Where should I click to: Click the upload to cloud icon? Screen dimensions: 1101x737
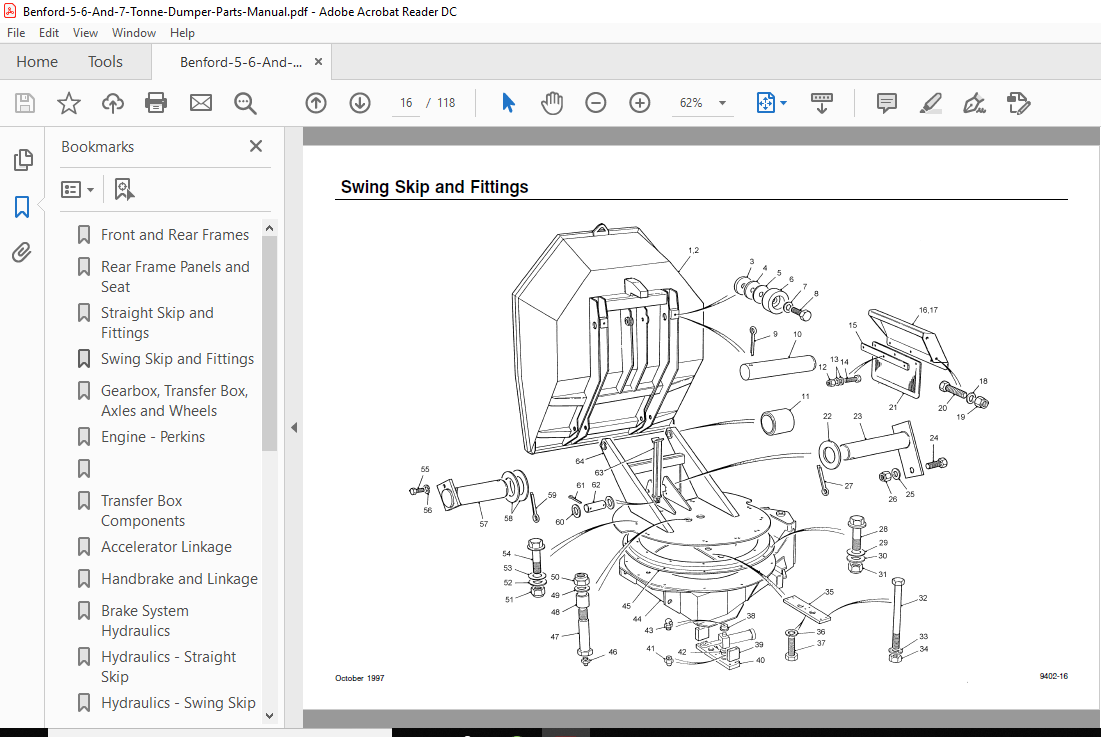point(112,103)
